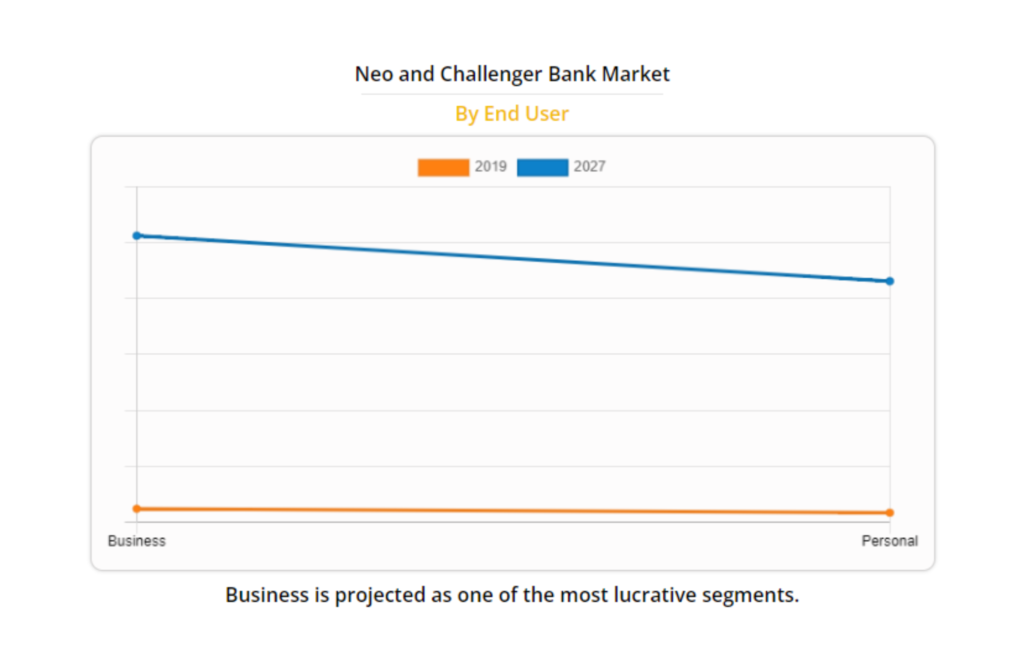Click the Personal x-axis label

889,541
